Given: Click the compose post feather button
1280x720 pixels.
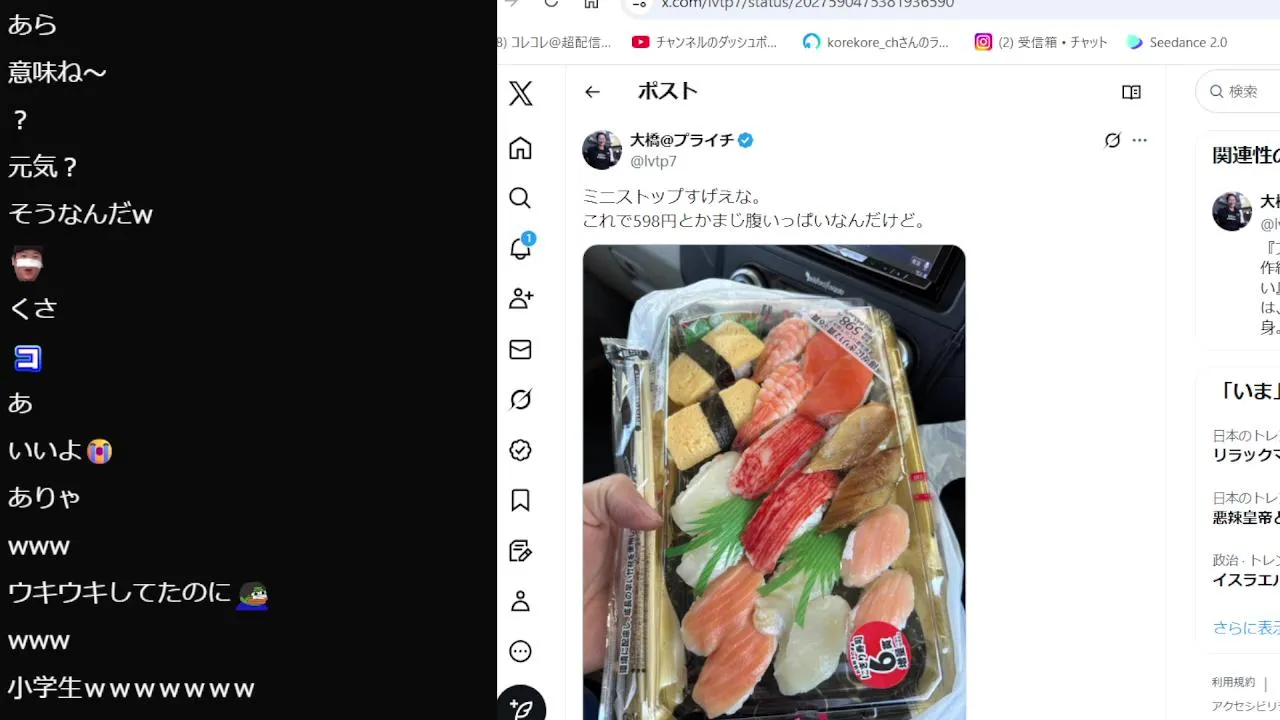Looking at the screenshot, I should (521, 706).
